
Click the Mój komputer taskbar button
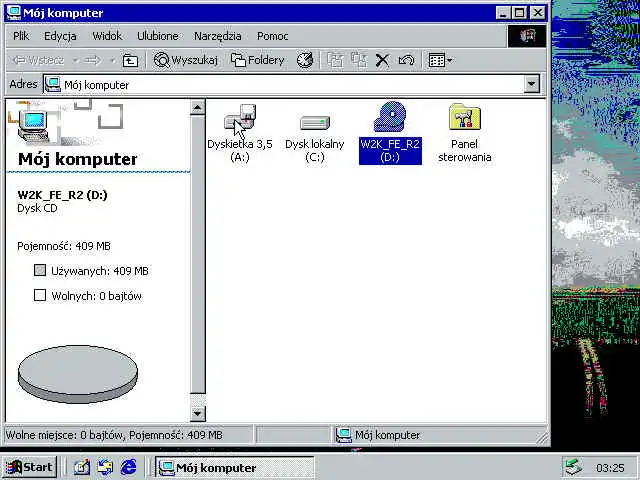click(234, 467)
